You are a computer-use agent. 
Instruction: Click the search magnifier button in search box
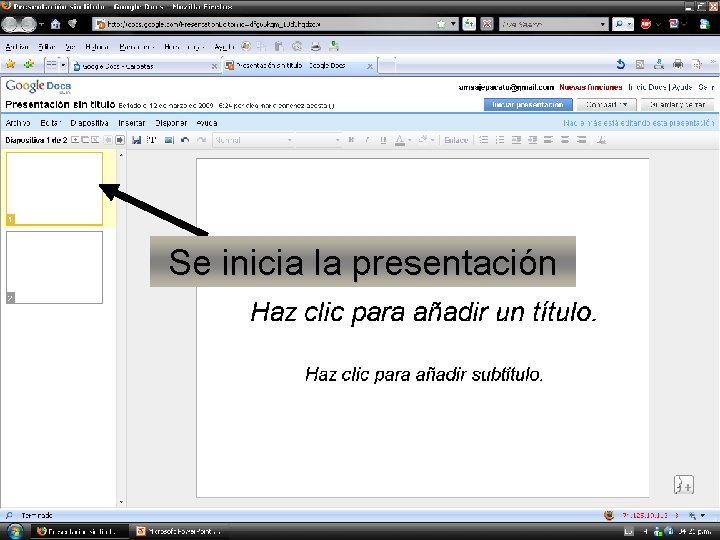[x=619, y=24]
